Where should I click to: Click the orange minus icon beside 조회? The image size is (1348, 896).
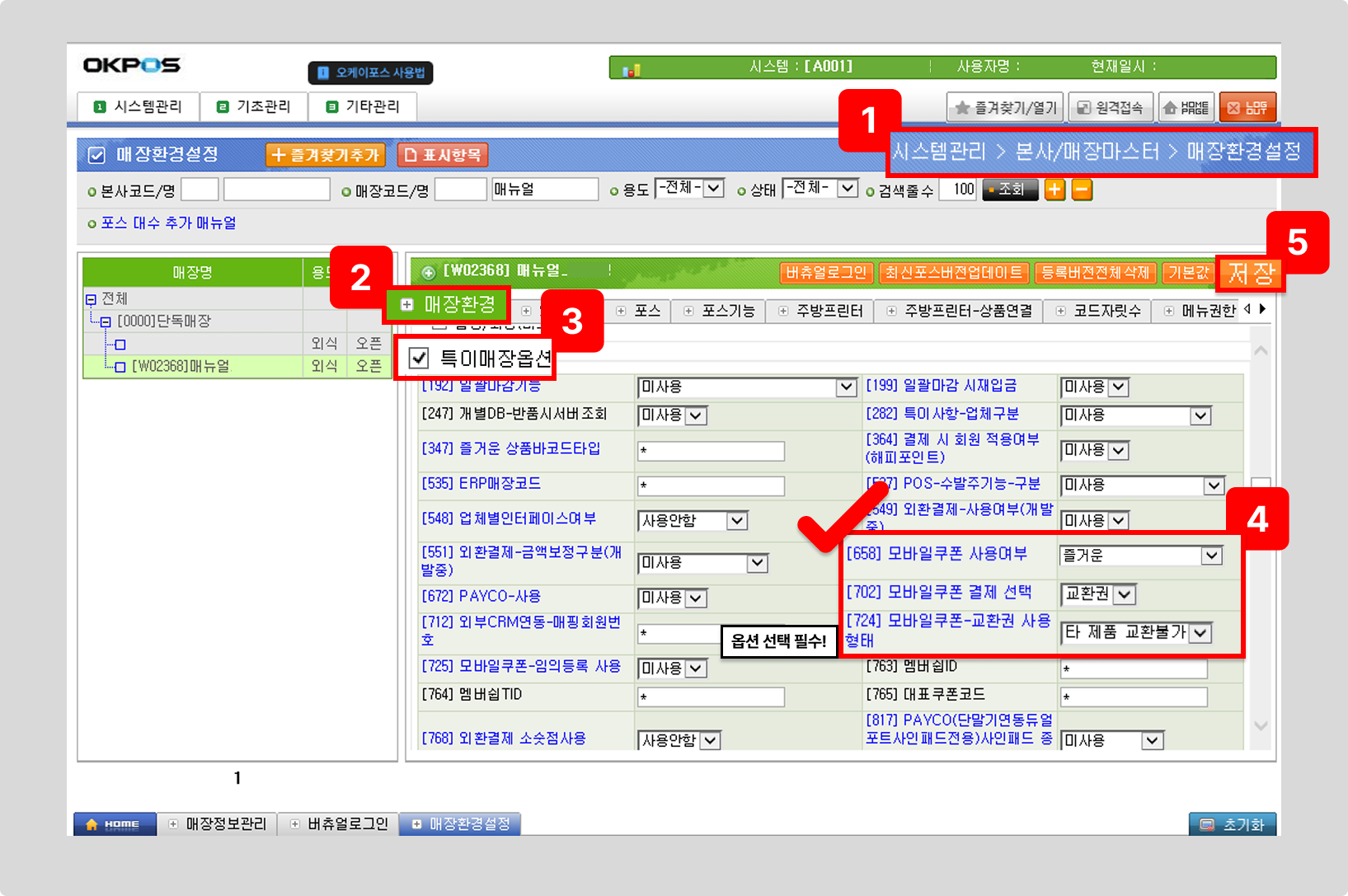(x=1082, y=190)
